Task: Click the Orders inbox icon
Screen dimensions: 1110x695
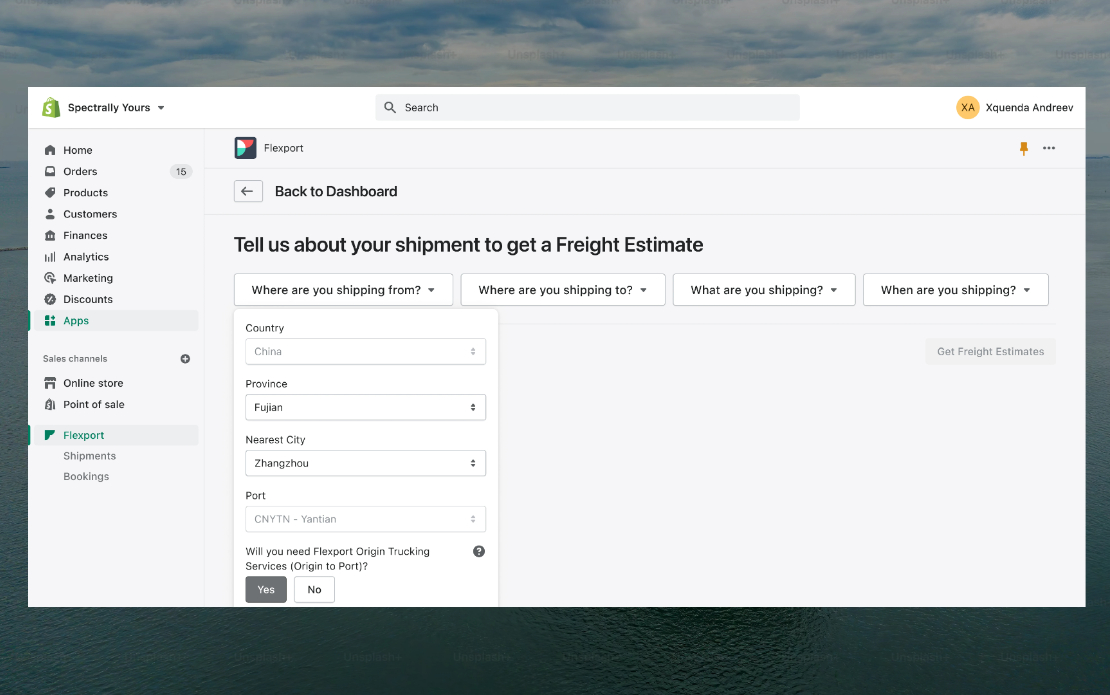Action: tap(50, 171)
